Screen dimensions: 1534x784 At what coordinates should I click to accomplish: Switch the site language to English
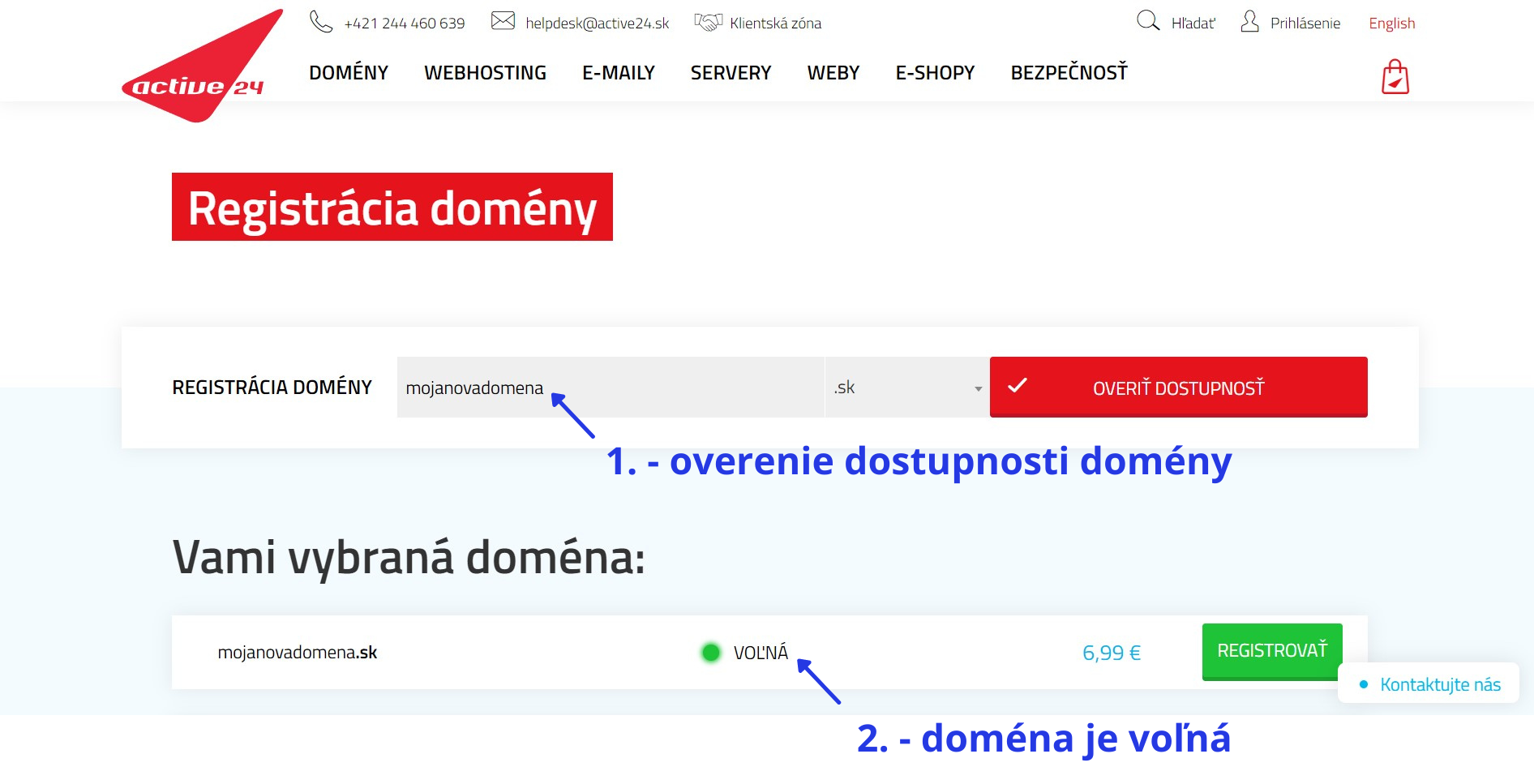coord(1391,22)
